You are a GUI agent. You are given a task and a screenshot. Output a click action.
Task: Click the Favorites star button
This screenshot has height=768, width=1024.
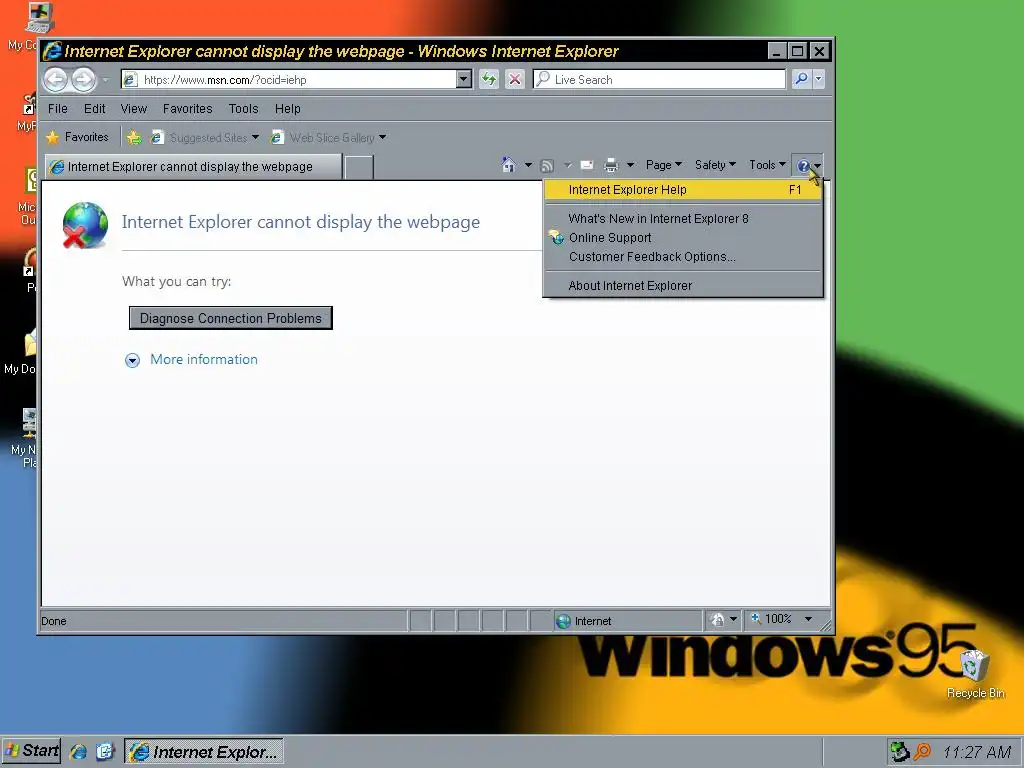click(77, 137)
